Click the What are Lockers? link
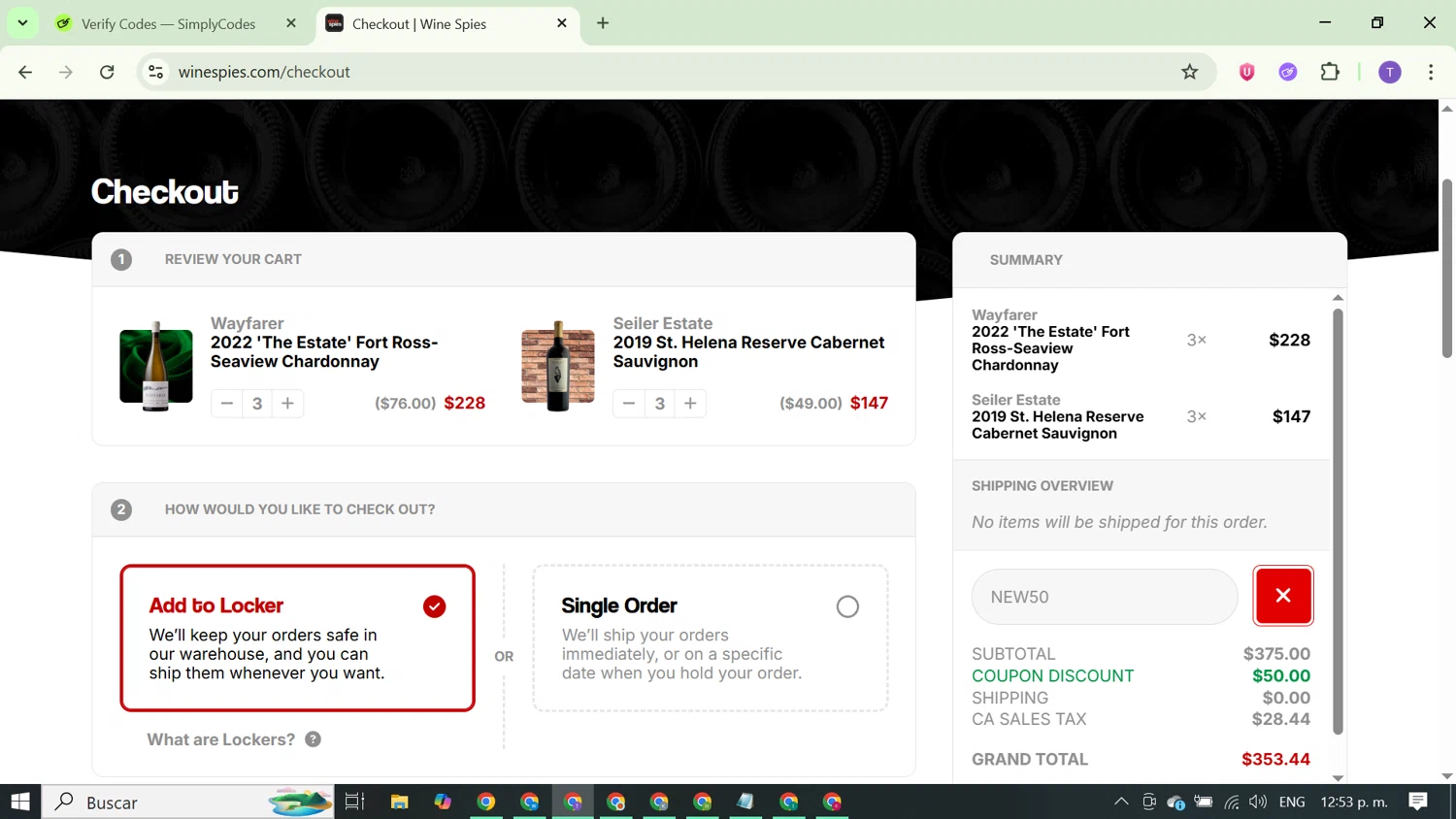 coord(221,739)
